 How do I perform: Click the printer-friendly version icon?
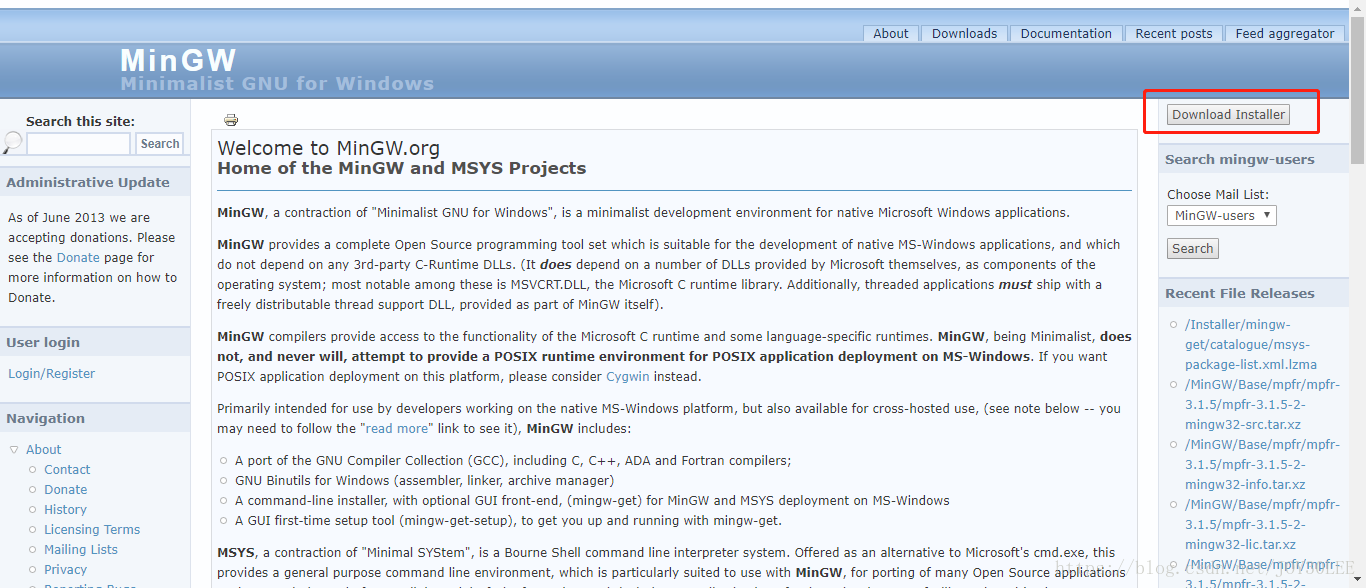tap(231, 120)
